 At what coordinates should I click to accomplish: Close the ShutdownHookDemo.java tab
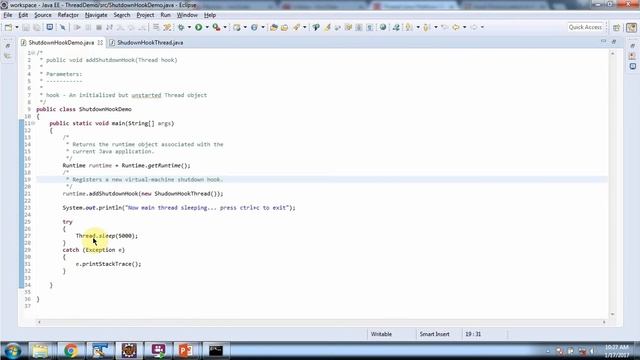click(100, 42)
